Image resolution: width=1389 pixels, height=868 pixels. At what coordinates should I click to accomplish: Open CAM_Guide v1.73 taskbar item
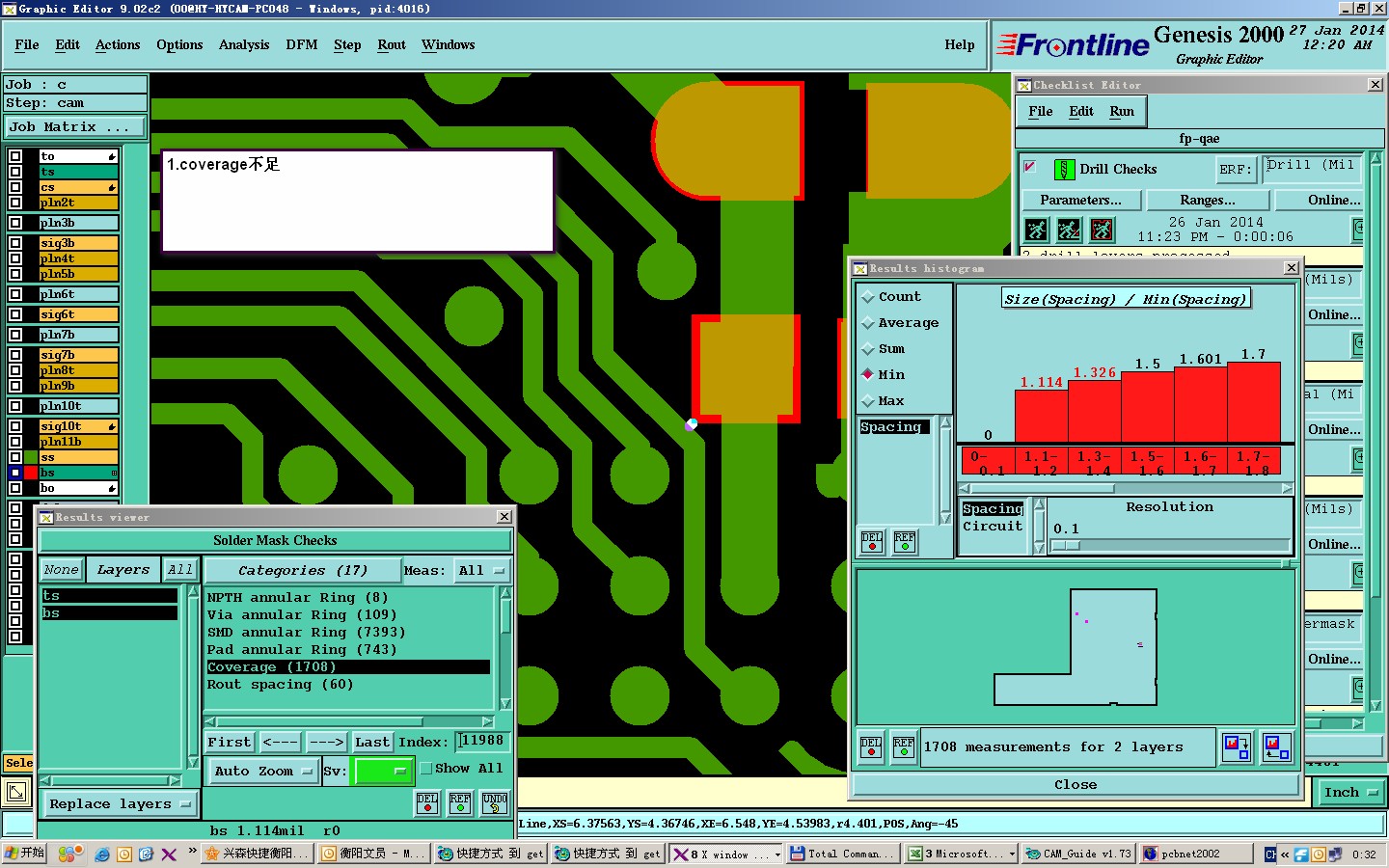(1078, 854)
